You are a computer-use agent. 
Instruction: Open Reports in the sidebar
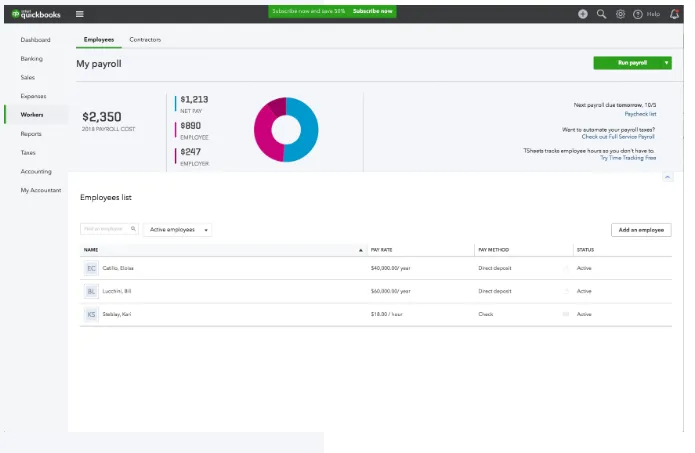click(x=31, y=134)
